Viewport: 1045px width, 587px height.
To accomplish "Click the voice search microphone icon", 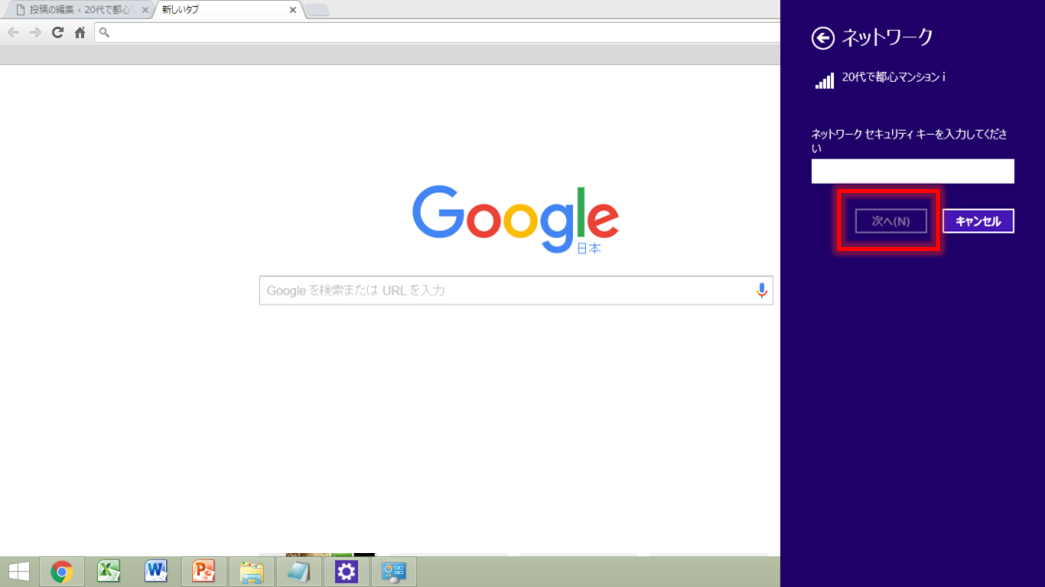I will click(x=761, y=290).
